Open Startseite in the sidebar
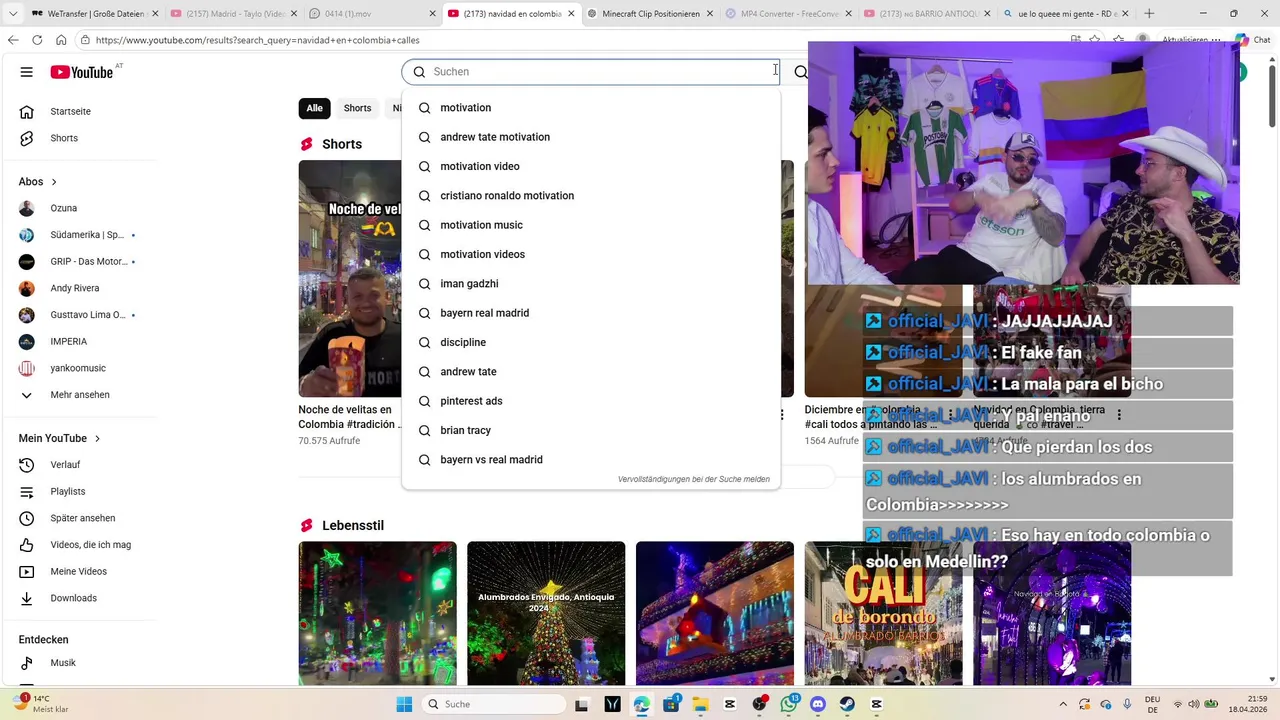The width and height of the screenshot is (1280, 720). click(x=70, y=111)
